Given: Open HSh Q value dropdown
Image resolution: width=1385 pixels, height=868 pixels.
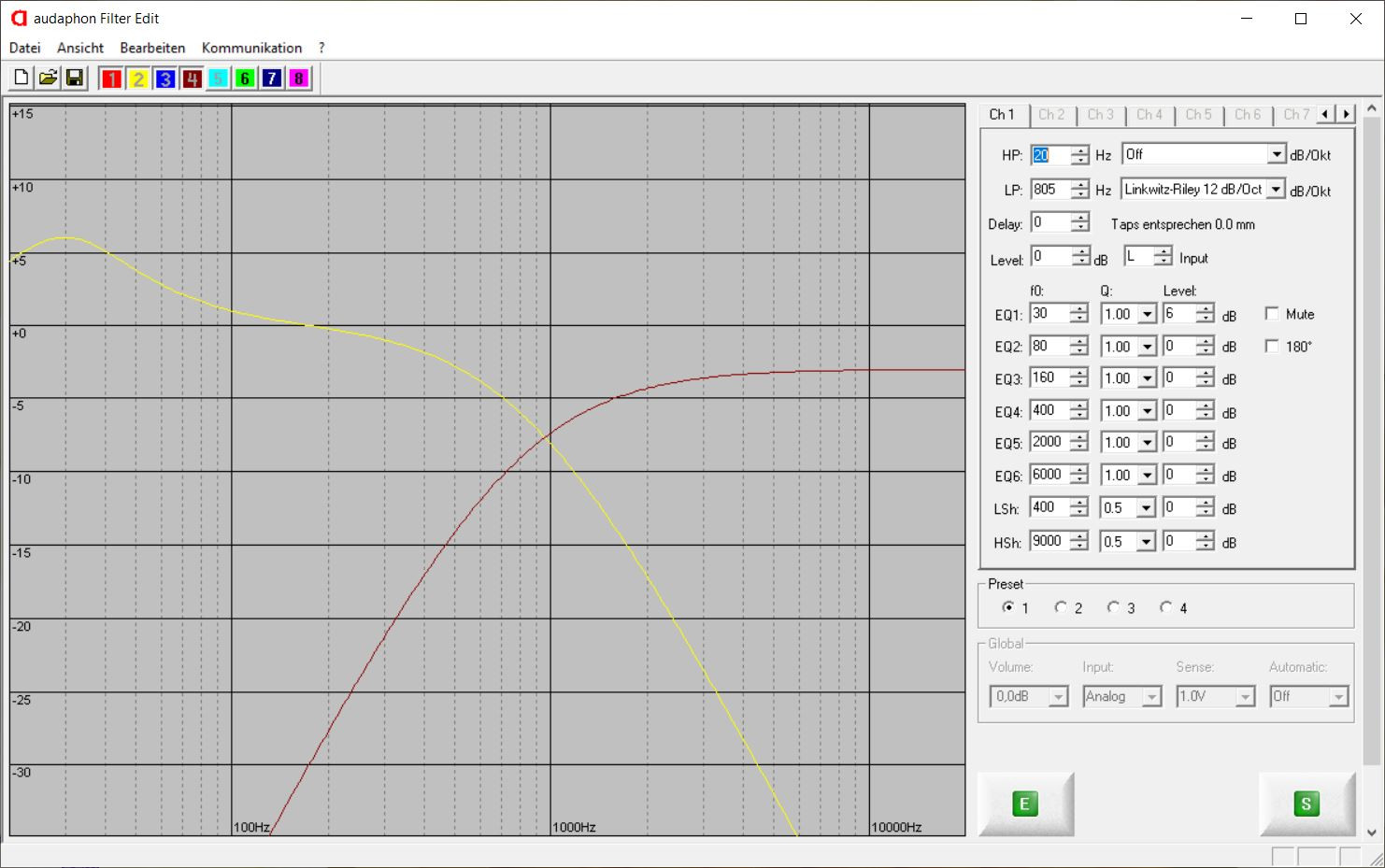Looking at the screenshot, I should click(1148, 542).
